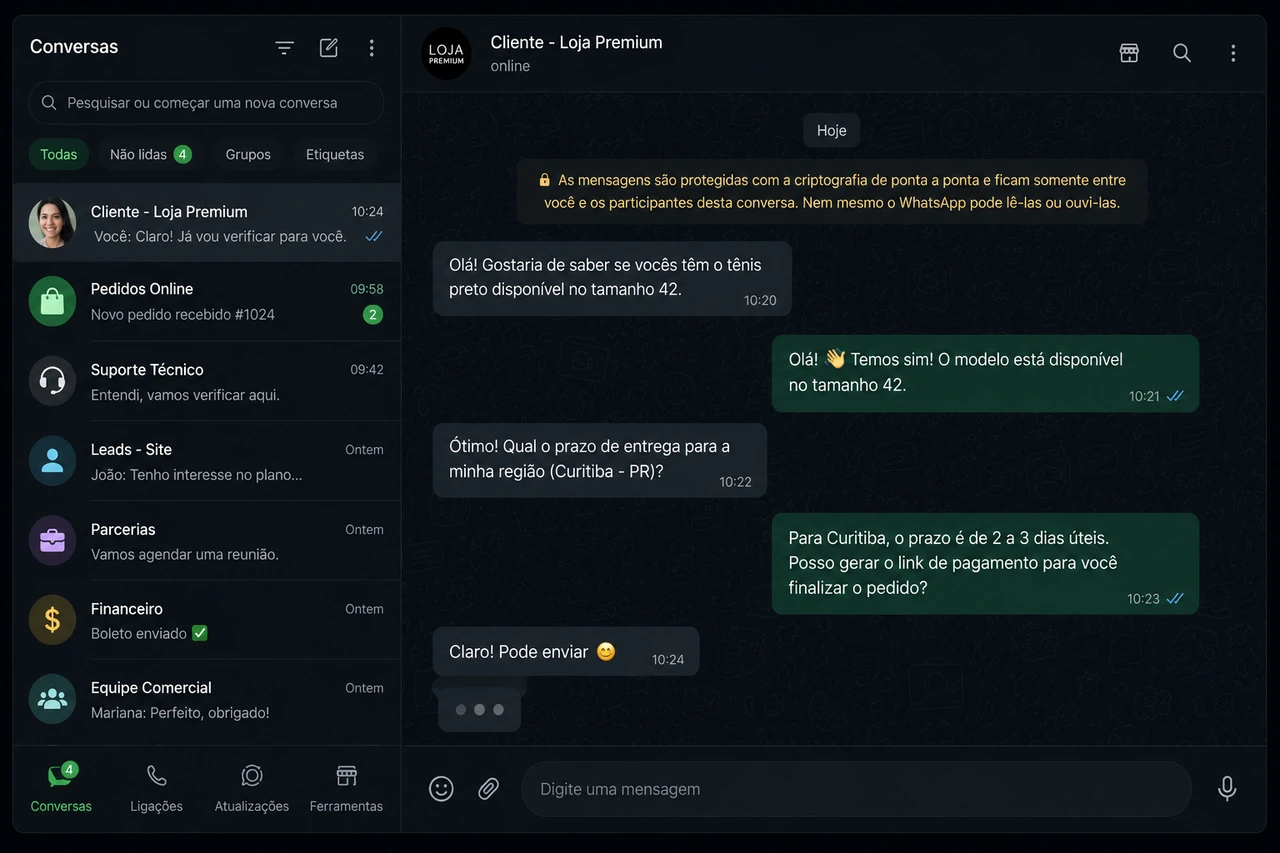Filter chats by Não lidas

(x=150, y=154)
